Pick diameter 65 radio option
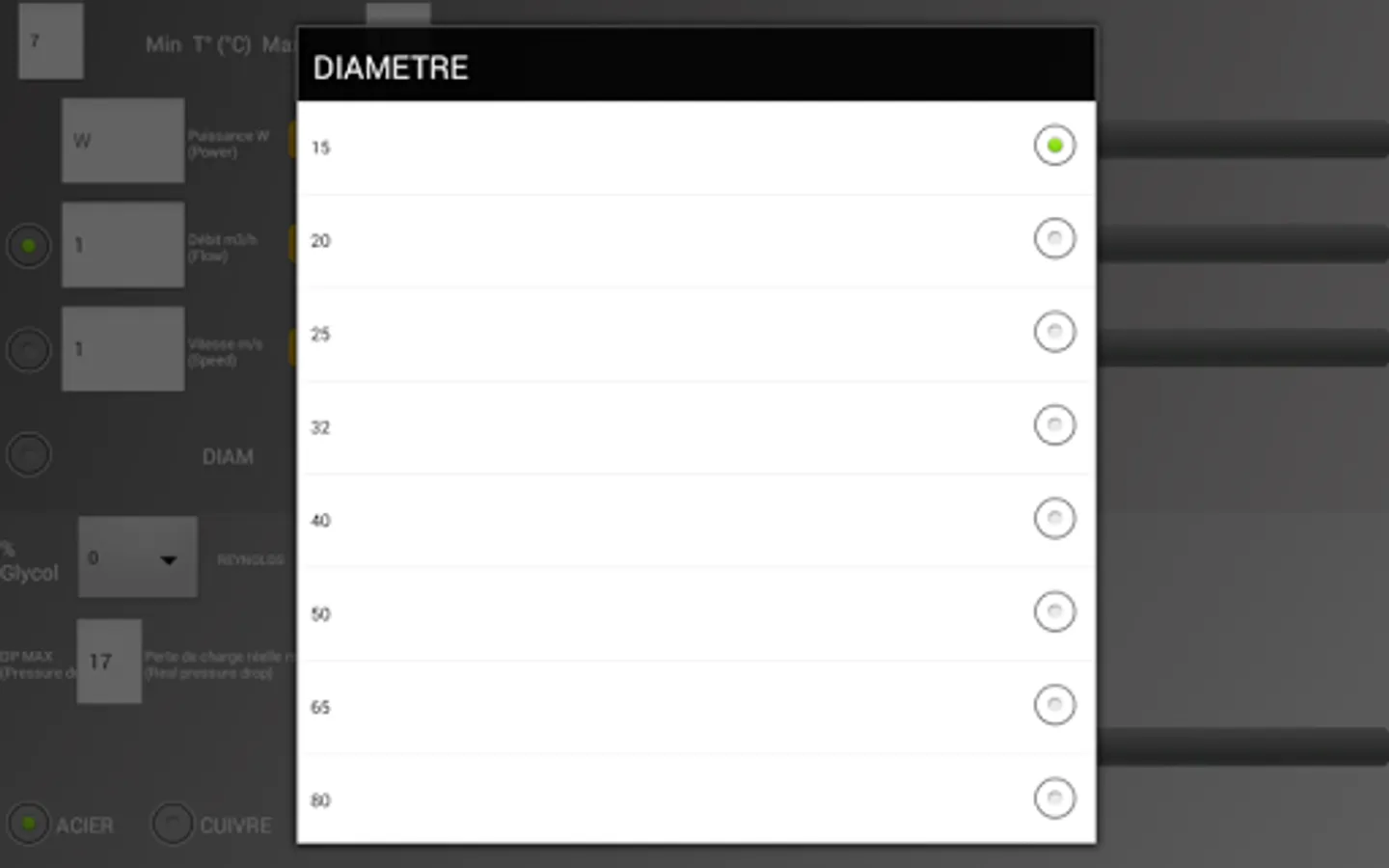The image size is (1389, 868). point(1054,705)
